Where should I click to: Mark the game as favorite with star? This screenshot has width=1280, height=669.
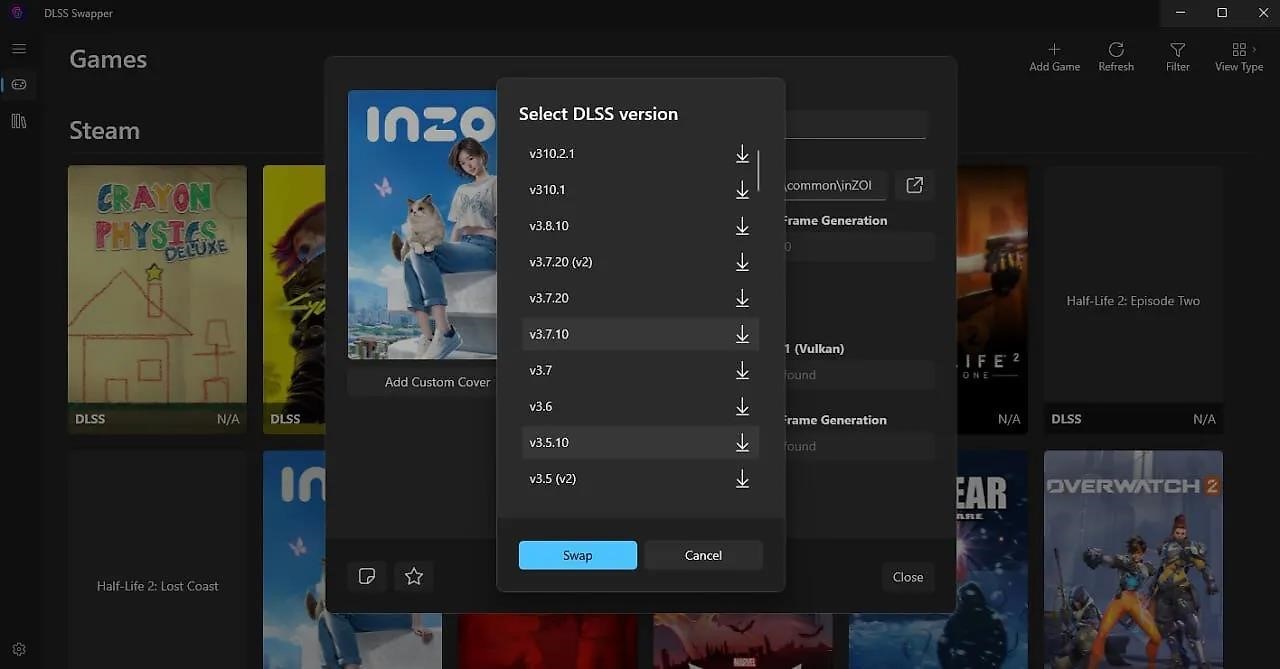(414, 576)
